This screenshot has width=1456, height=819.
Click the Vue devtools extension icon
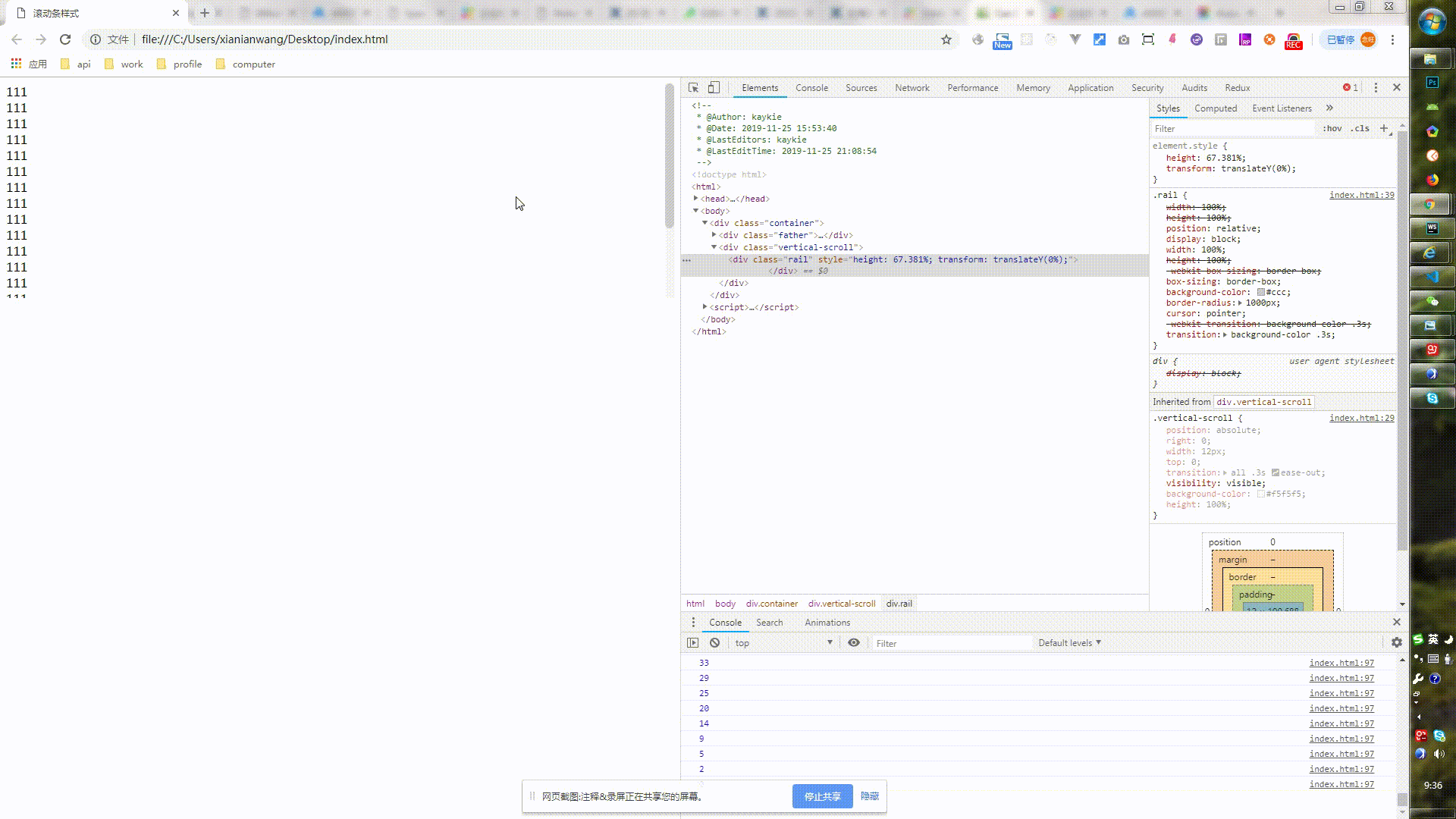[x=1075, y=39]
